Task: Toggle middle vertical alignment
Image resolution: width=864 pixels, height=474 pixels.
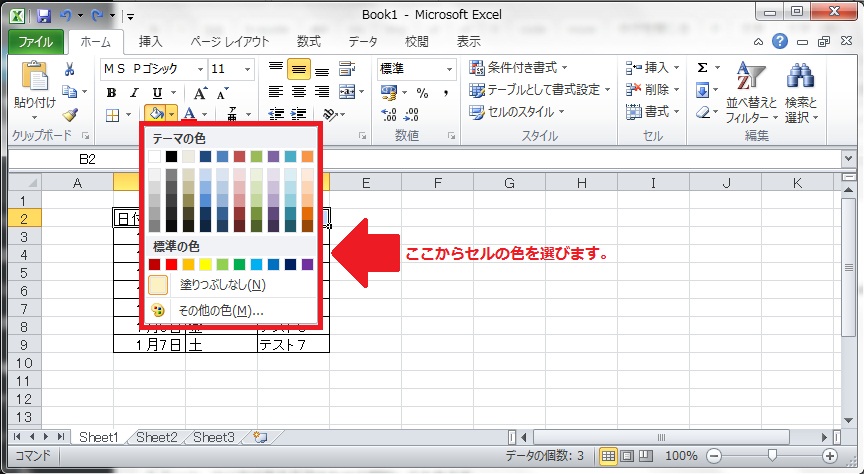Action: (299, 69)
